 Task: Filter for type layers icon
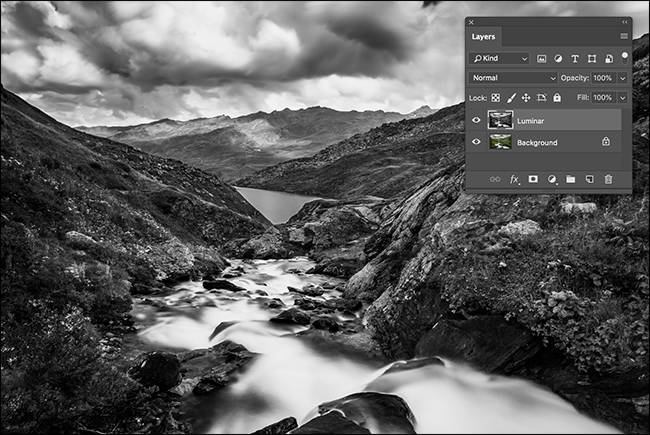click(575, 59)
